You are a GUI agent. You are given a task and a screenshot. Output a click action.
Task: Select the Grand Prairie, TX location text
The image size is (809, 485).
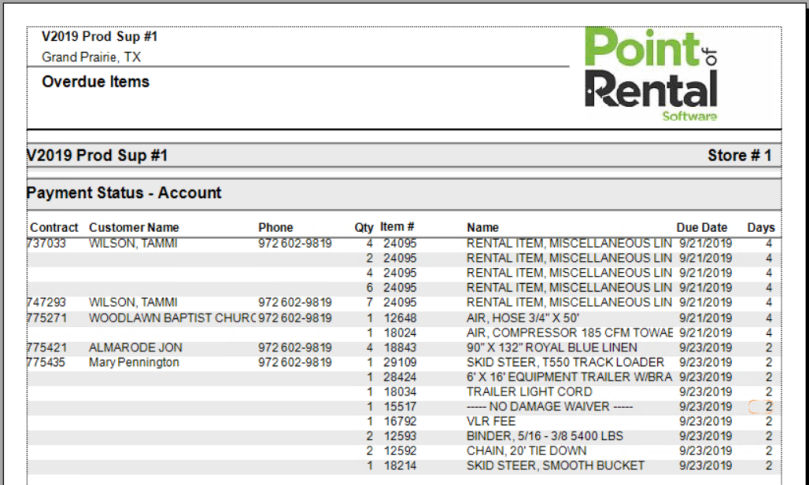tap(91, 57)
